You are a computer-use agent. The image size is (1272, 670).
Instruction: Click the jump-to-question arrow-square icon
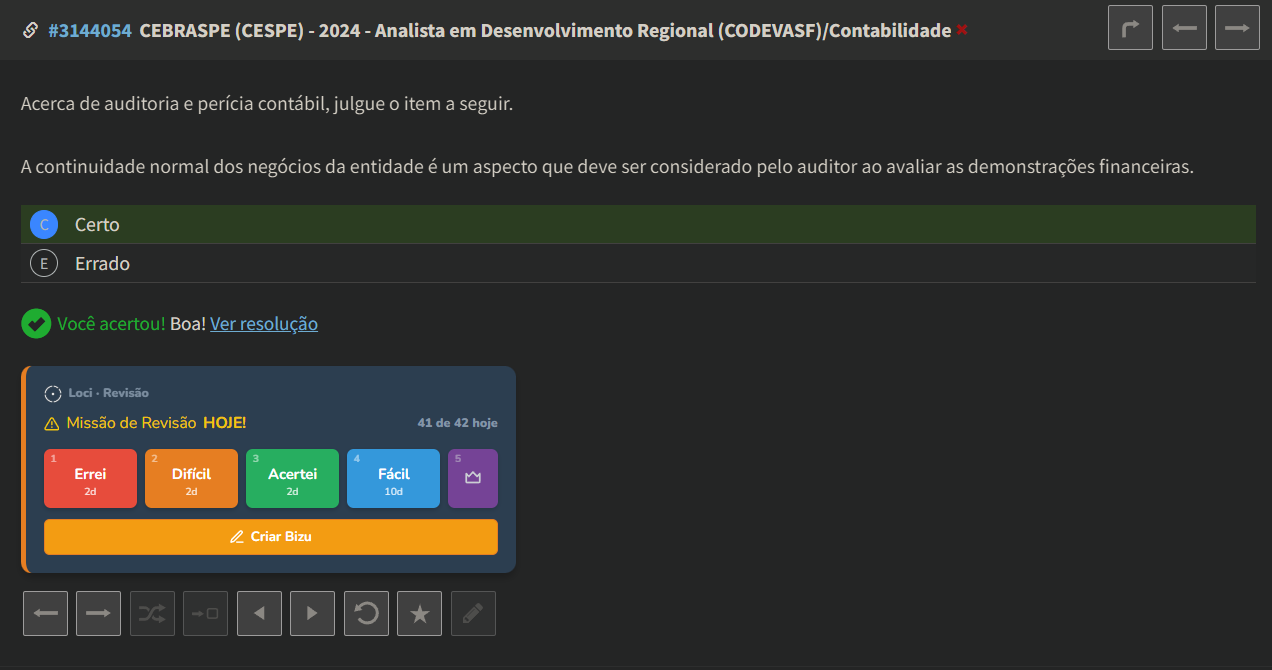pyautogui.click(x=205, y=613)
